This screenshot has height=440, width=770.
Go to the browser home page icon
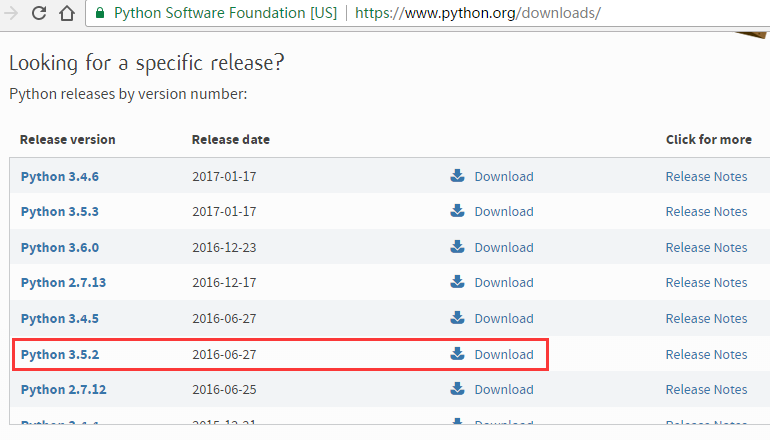[x=67, y=13]
